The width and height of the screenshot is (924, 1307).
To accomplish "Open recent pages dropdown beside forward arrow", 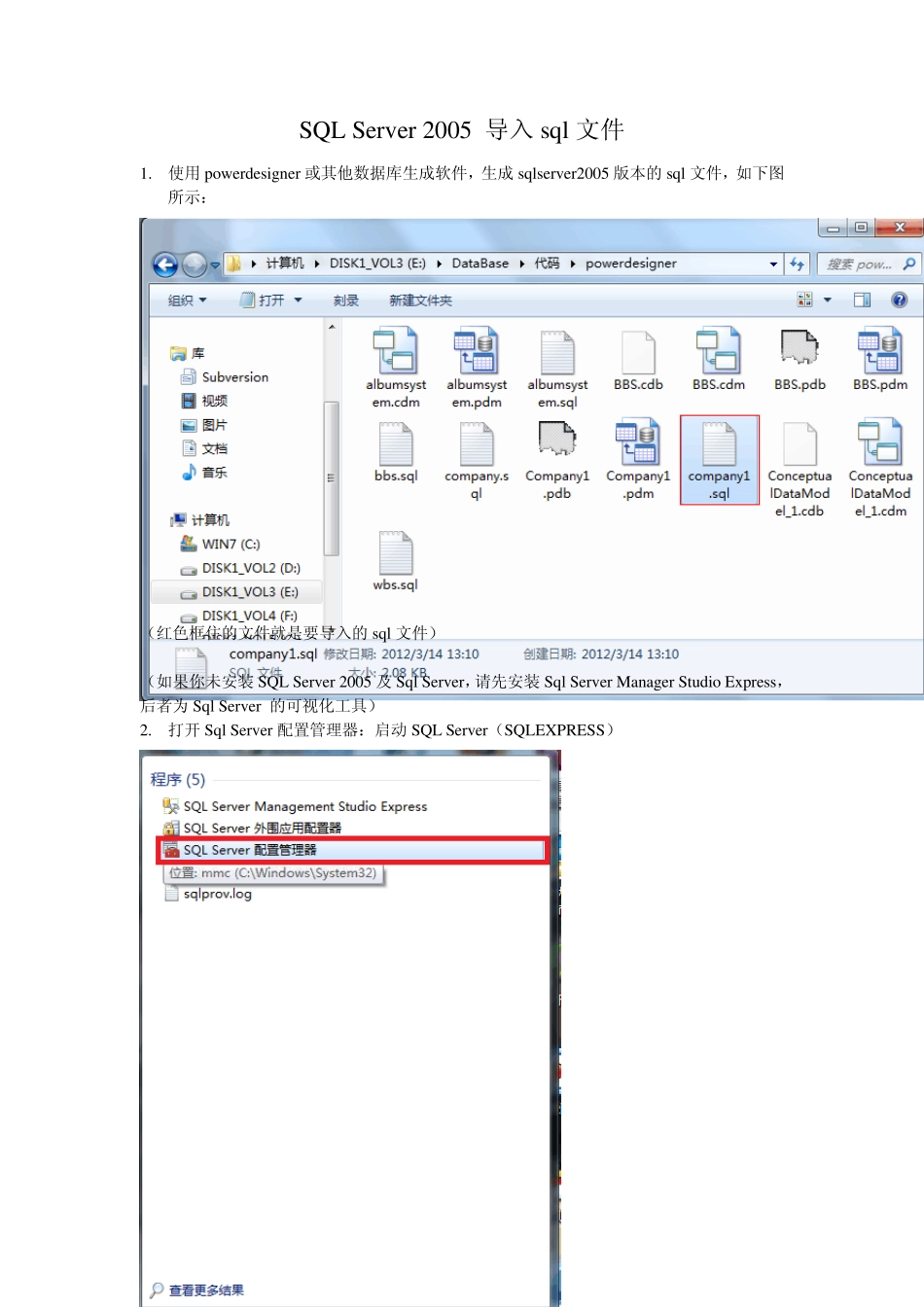I will 215,265.
